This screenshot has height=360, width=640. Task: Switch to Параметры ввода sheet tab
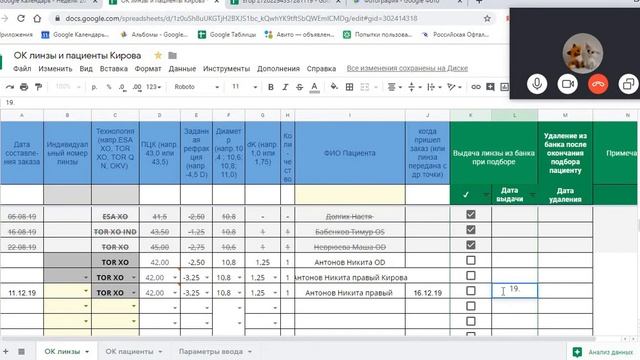(x=215, y=351)
